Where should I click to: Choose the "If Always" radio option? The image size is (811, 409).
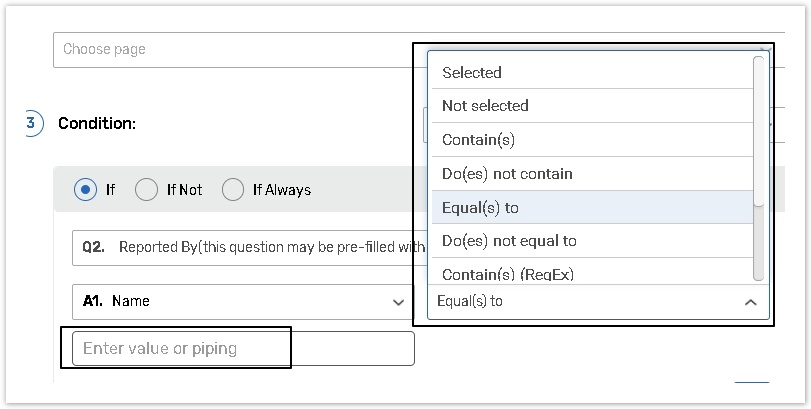pyautogui.click(x=233, y=189)
